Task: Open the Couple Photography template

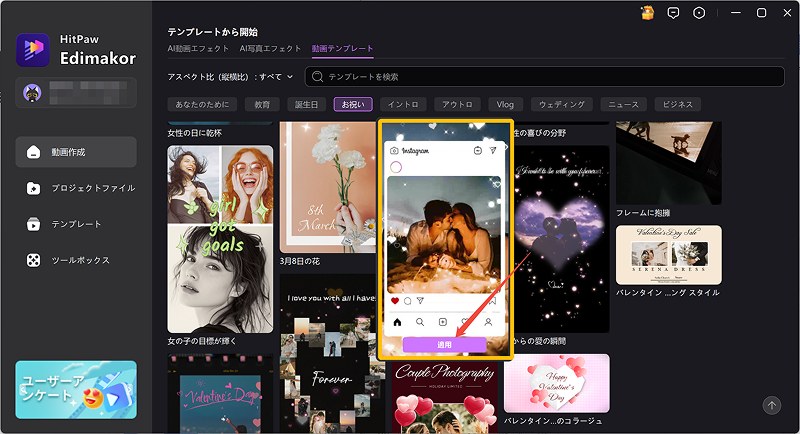Action: pos(444,397)
